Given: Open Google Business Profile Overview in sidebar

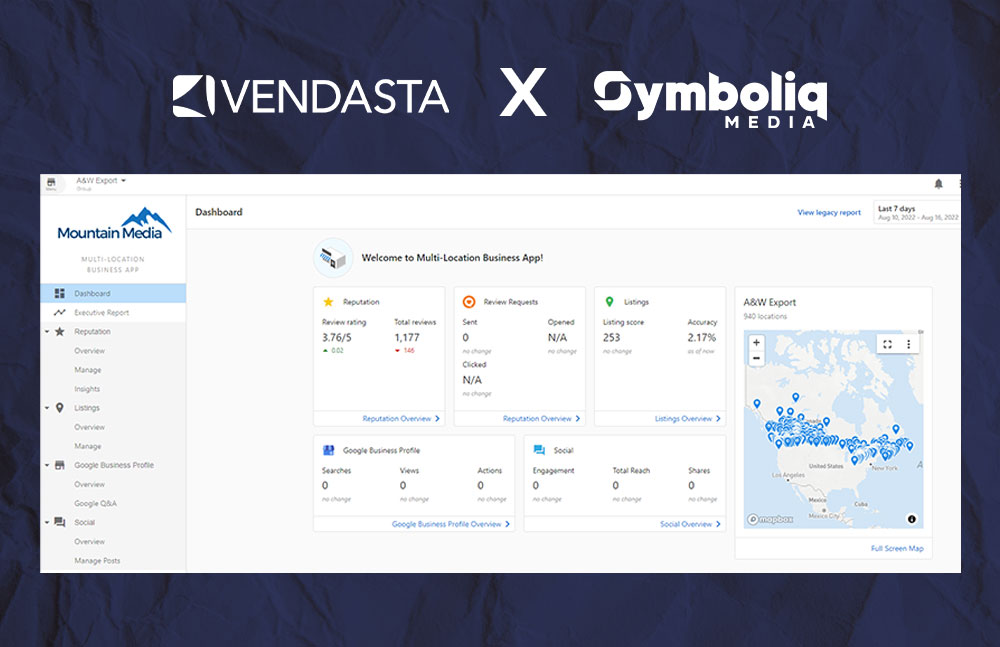Looking at the screenshot, I should point(89,484).
